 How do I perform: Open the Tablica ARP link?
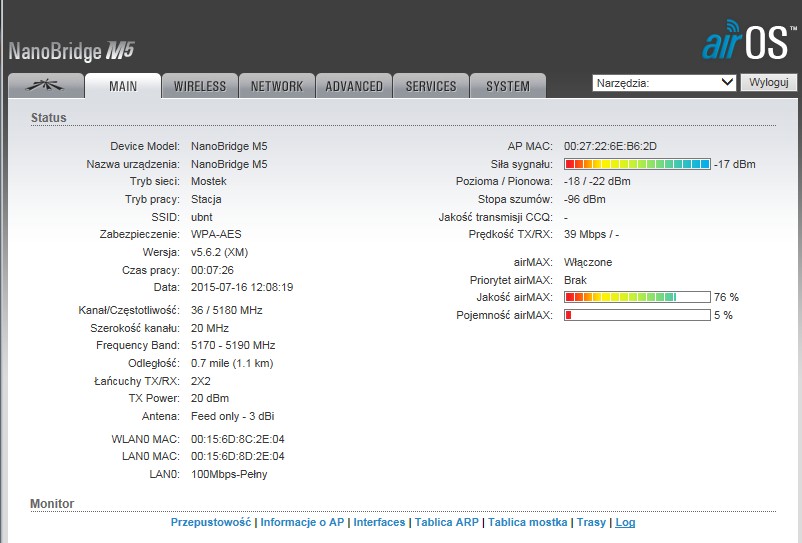pyautogui.click(x=447, y=522)
